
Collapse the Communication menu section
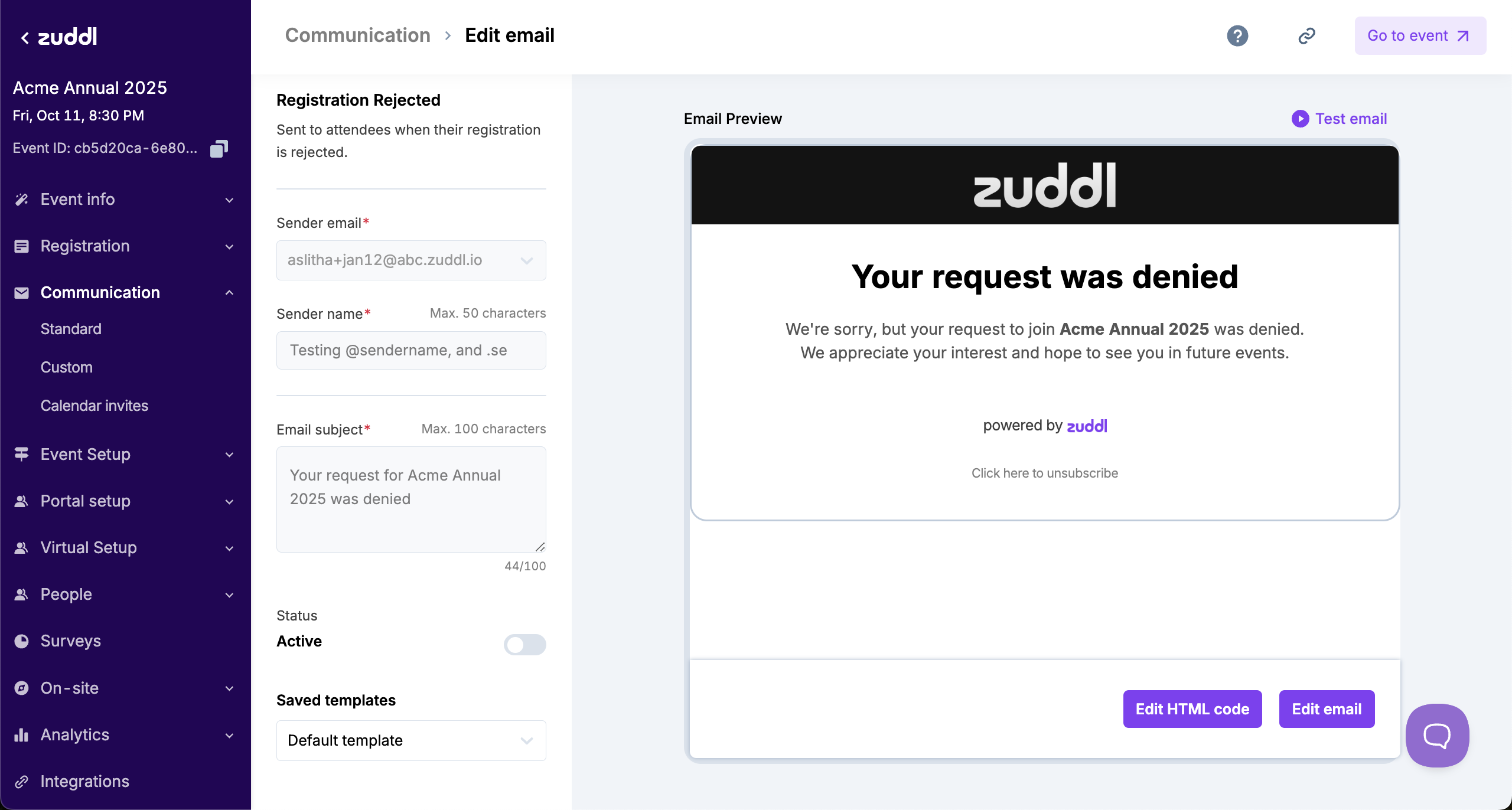(229, 293)
